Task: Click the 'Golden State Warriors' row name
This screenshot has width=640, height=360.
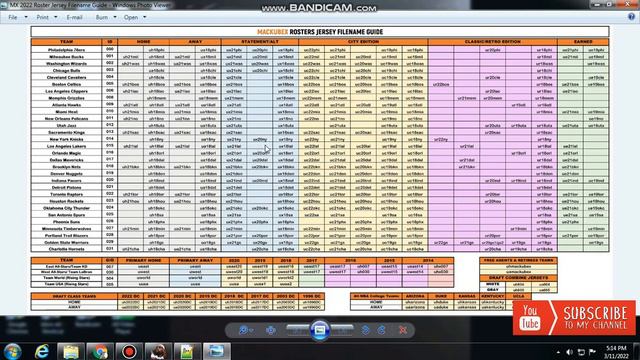Action: click(67, 242)
